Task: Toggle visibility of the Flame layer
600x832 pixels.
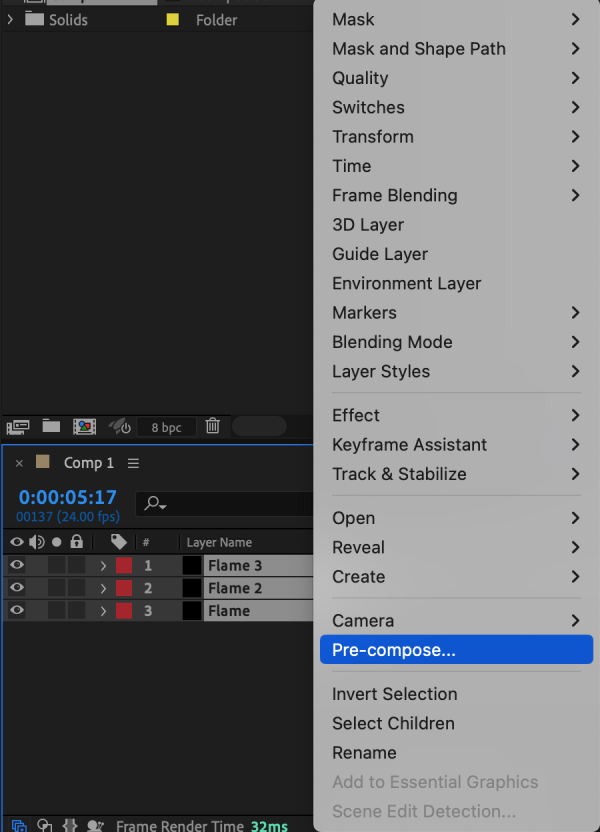Action: [x=17, y=611]
